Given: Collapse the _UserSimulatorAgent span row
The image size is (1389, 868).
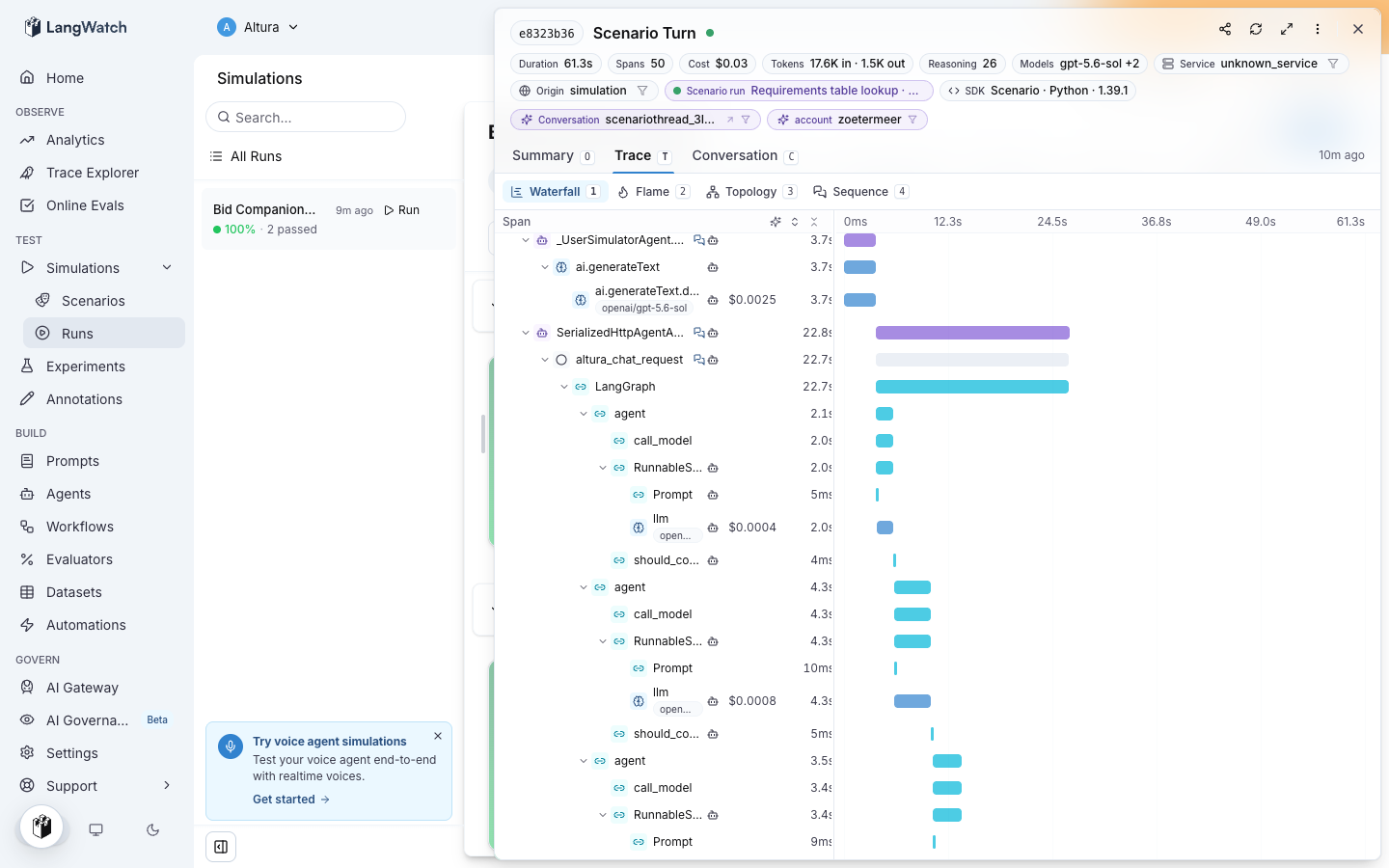Looking at the screenshot, I should [x=526, y=240].
